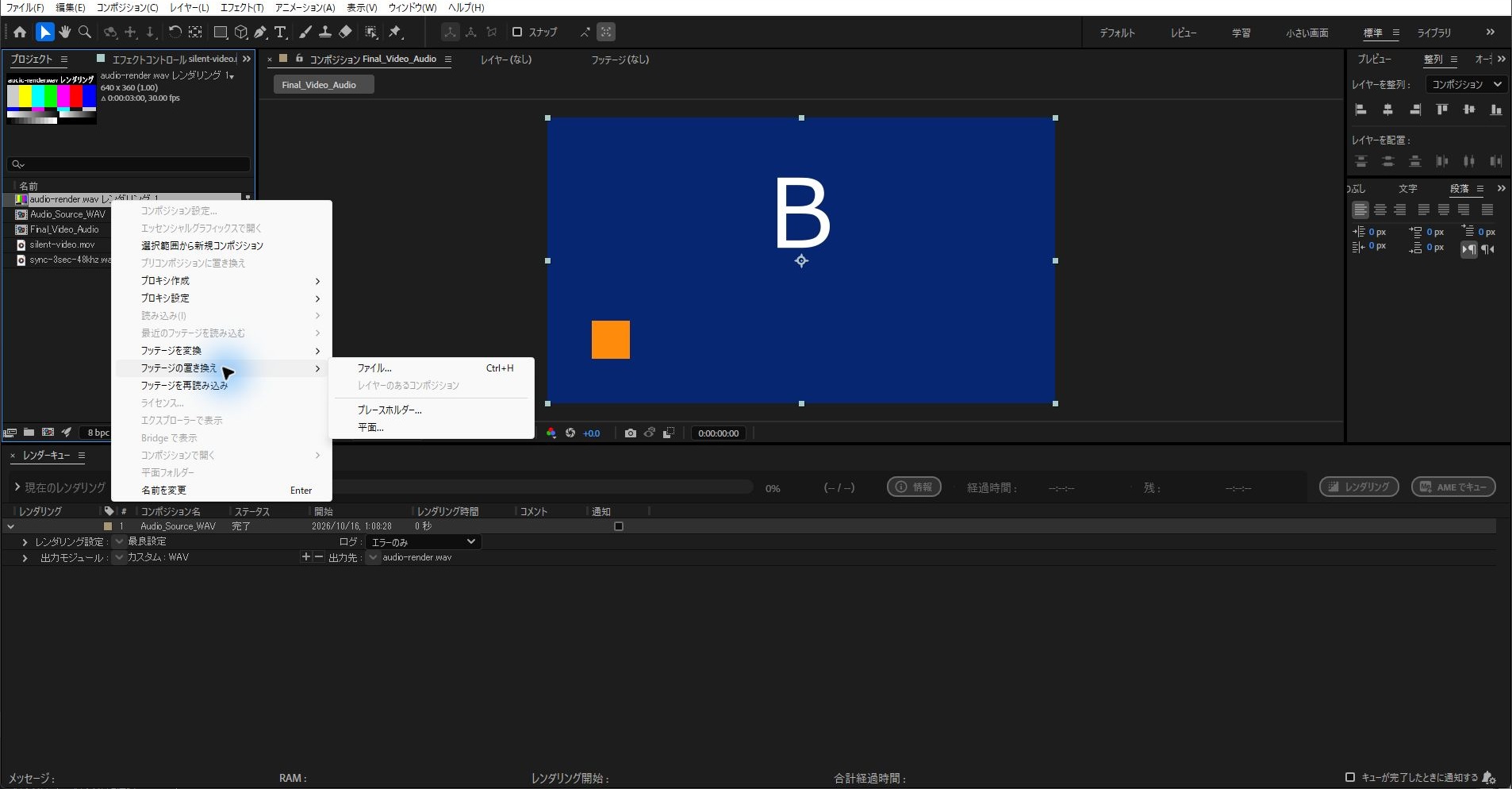Viewport: 1512px width, 789px height.
Task: Enable キューが完了したときに通知する checkbox
Action: [x=1350, y=777]
